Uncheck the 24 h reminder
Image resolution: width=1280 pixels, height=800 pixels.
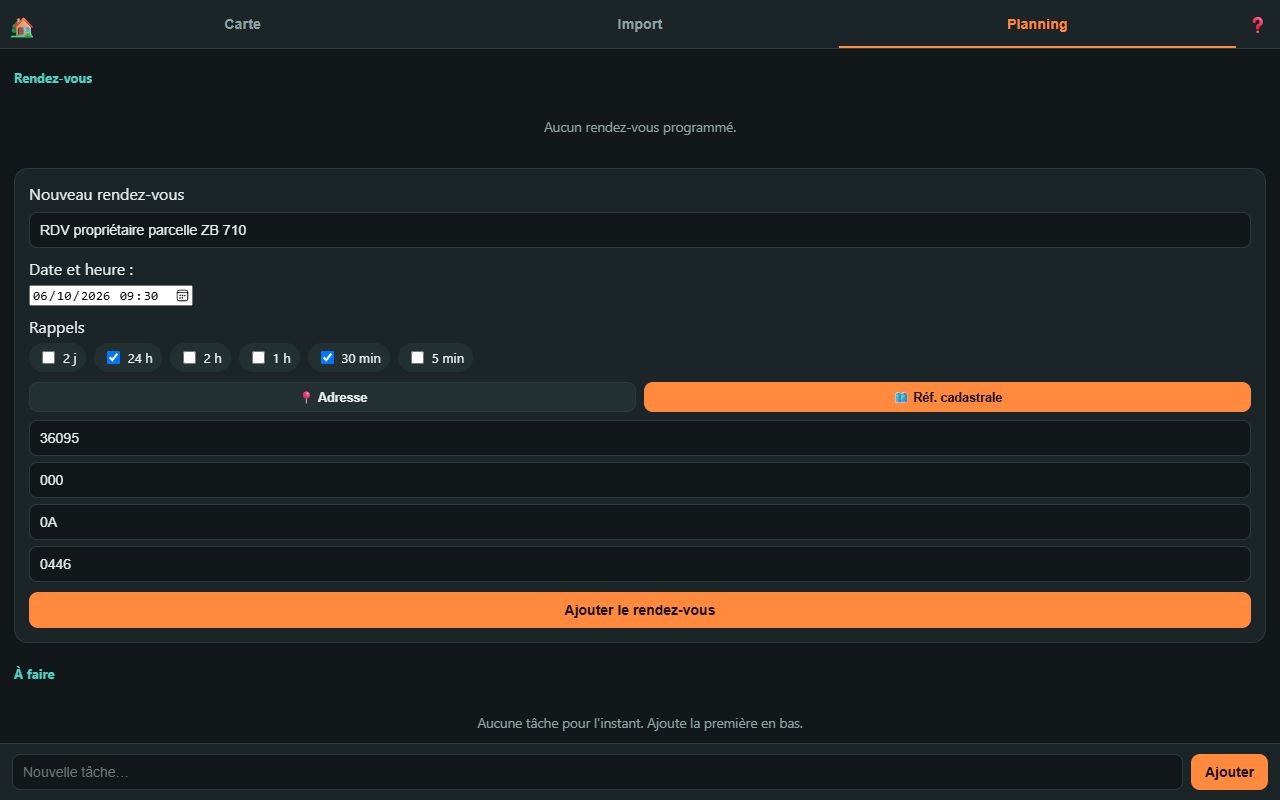coord(113,358)
